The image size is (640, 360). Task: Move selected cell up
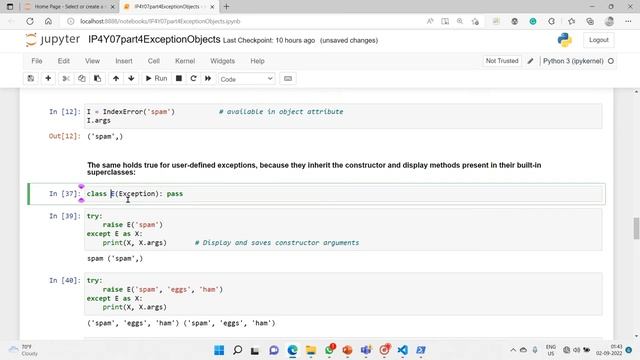click(116, 78)
